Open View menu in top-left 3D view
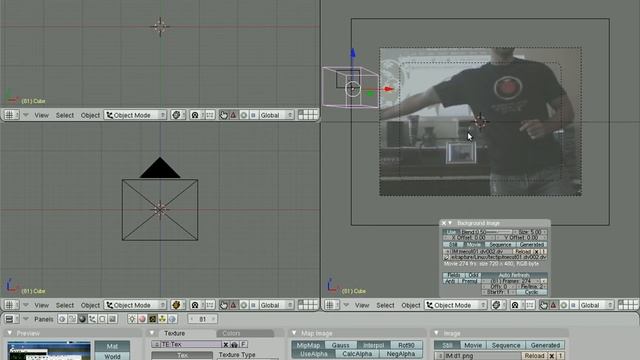640x360 pixels. click(41, 115)
